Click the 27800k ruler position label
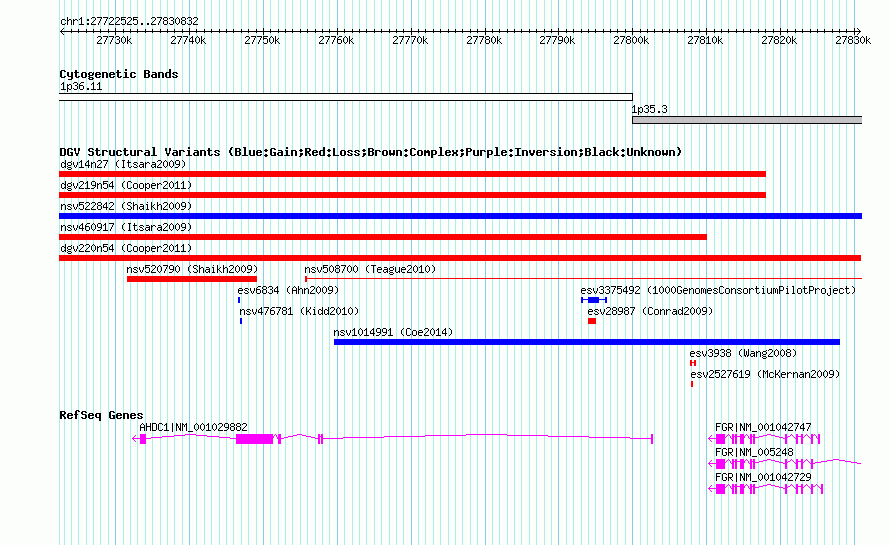 (631, 40)
